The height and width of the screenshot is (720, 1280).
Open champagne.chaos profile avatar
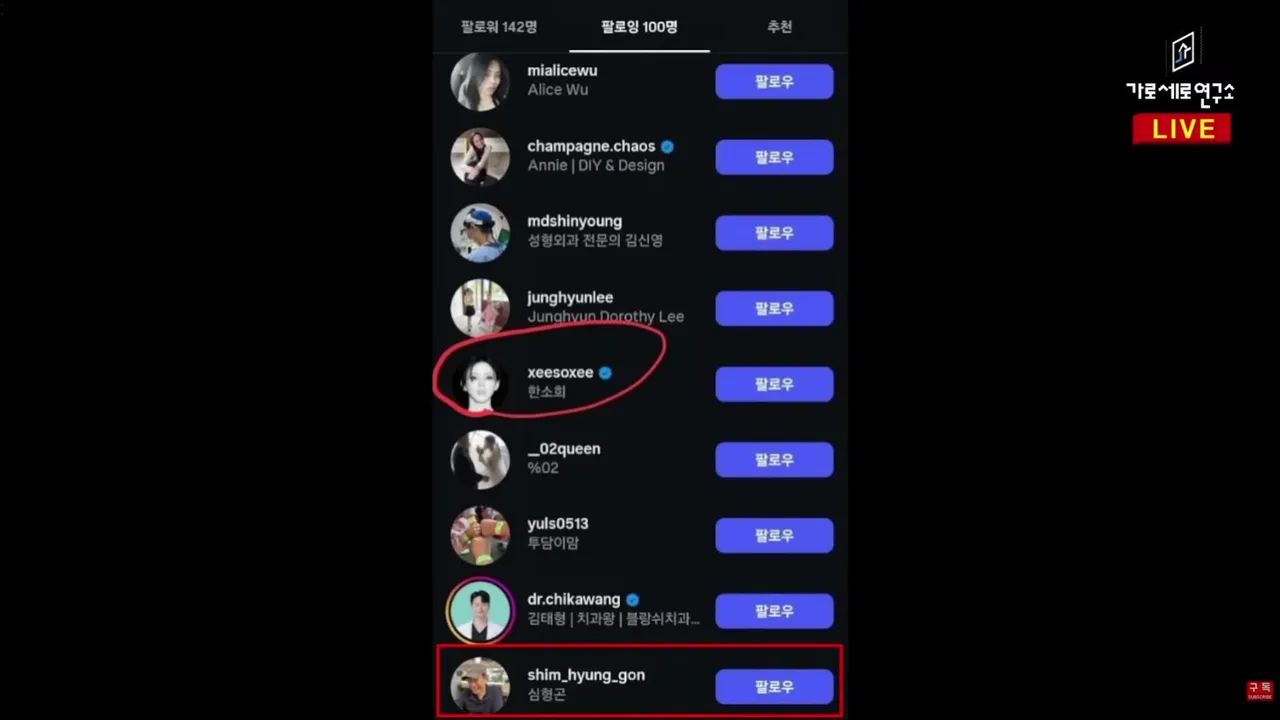[x=480, y=157]
